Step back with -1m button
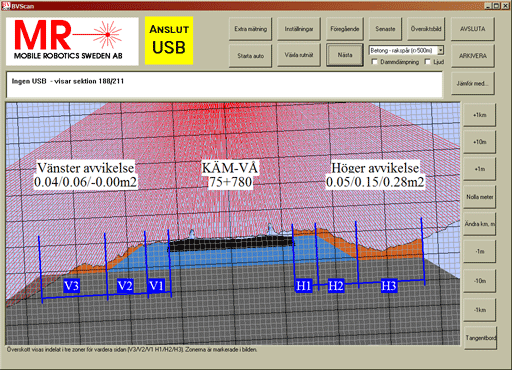 point(479,251)
